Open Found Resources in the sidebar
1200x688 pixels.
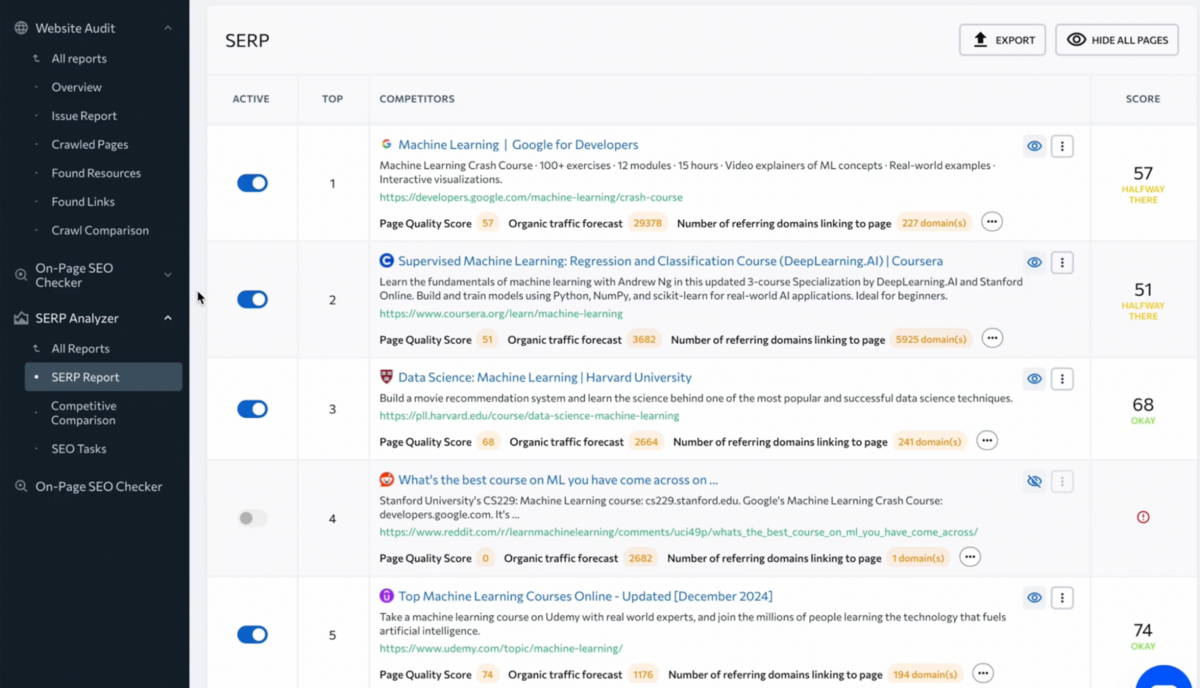click(x=96, y=173)
